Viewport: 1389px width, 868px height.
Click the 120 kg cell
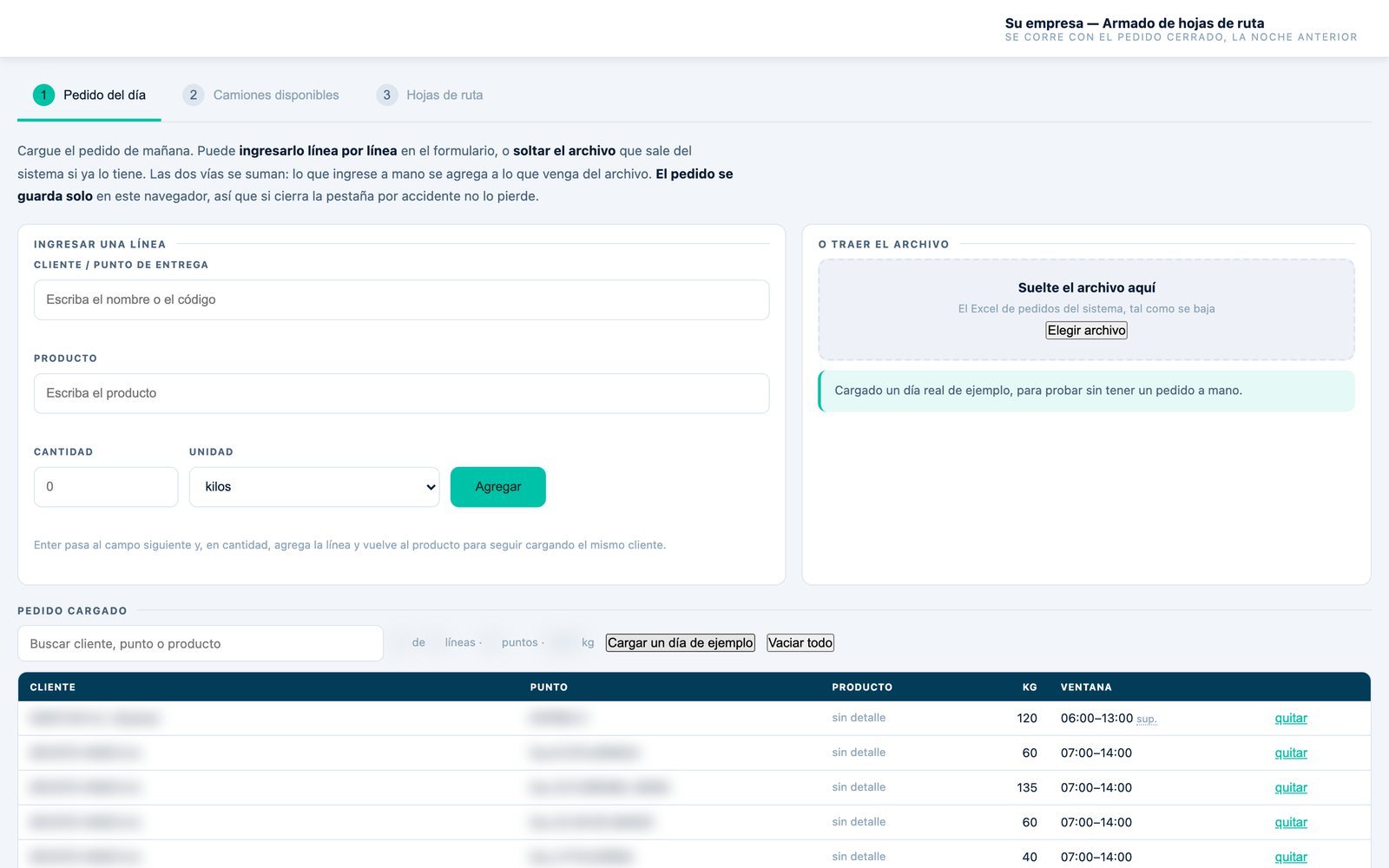(x=1027, y=718)
